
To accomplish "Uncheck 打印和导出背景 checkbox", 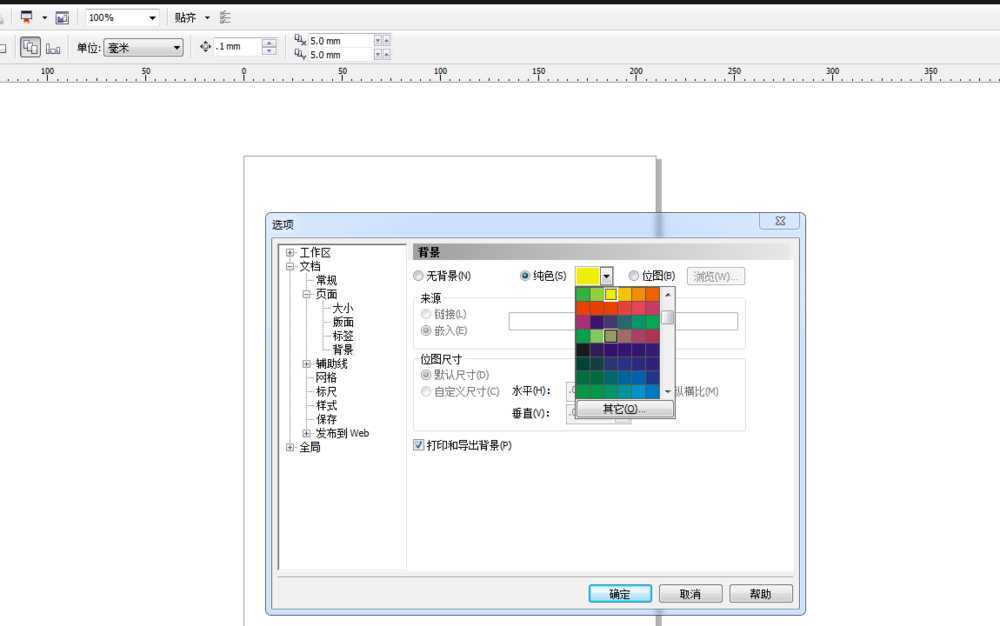I will 418,445.
